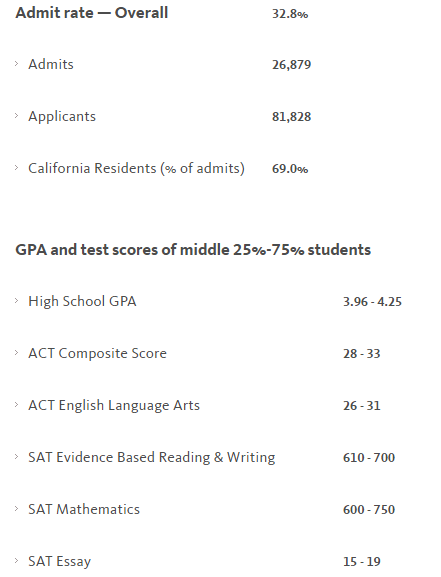This screenshot has height=577, width=441.
Task: Expand the chevron for SAT Evidence Based Reading & Writing
Action: click(17, 457)
